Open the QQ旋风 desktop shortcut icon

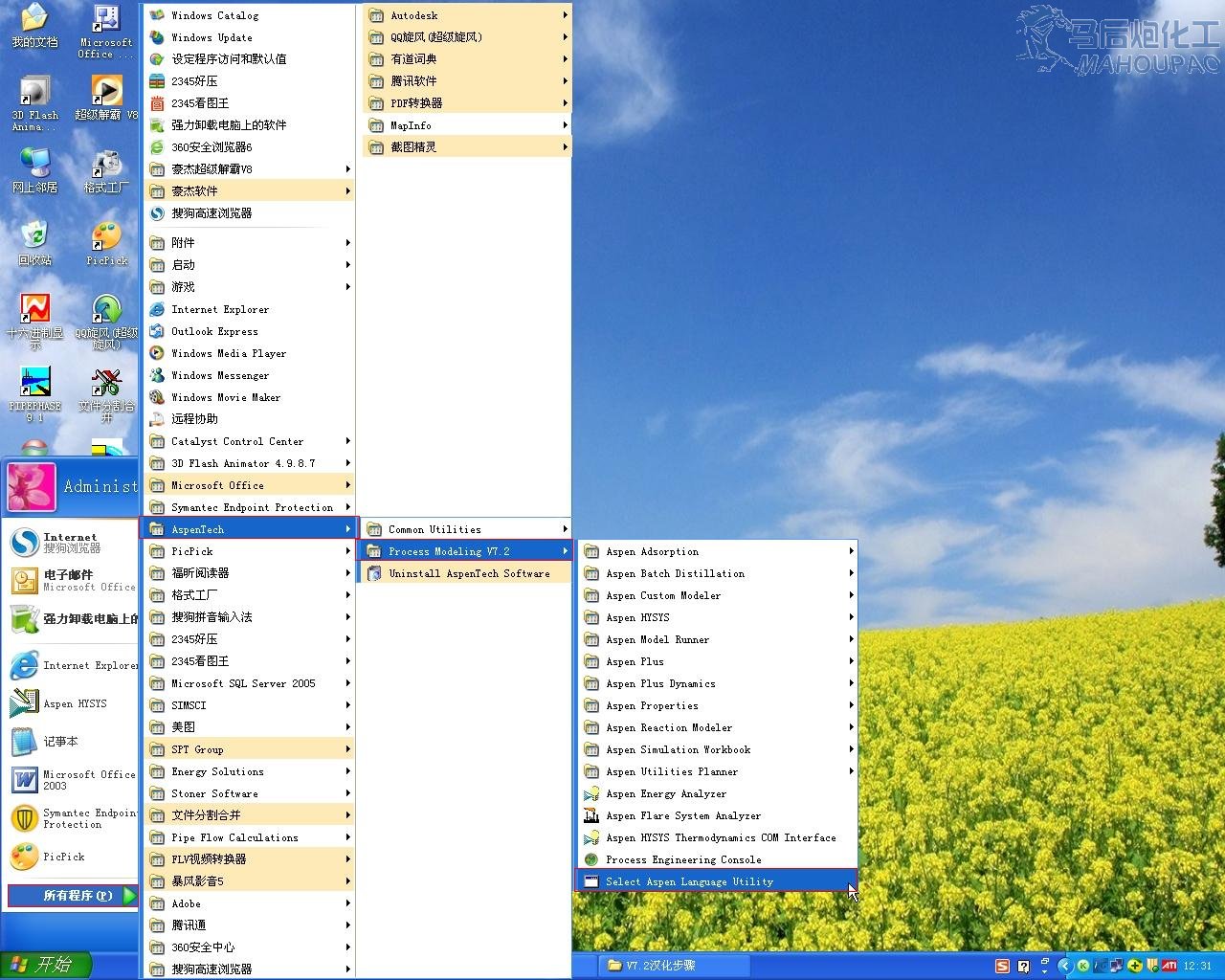(x=106, y=322)
